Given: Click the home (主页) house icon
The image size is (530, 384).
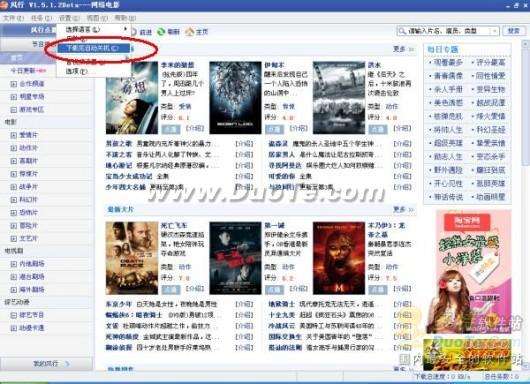Looking at the screenshot, I should pos(190,31).
